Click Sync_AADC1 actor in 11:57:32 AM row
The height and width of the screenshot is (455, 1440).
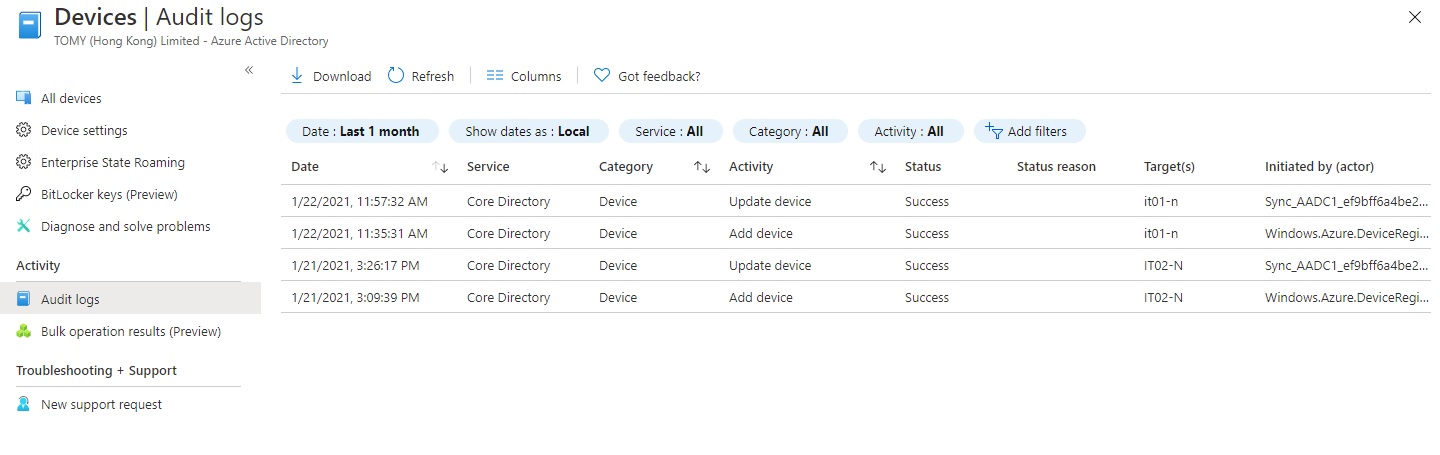click(1345, 201)
